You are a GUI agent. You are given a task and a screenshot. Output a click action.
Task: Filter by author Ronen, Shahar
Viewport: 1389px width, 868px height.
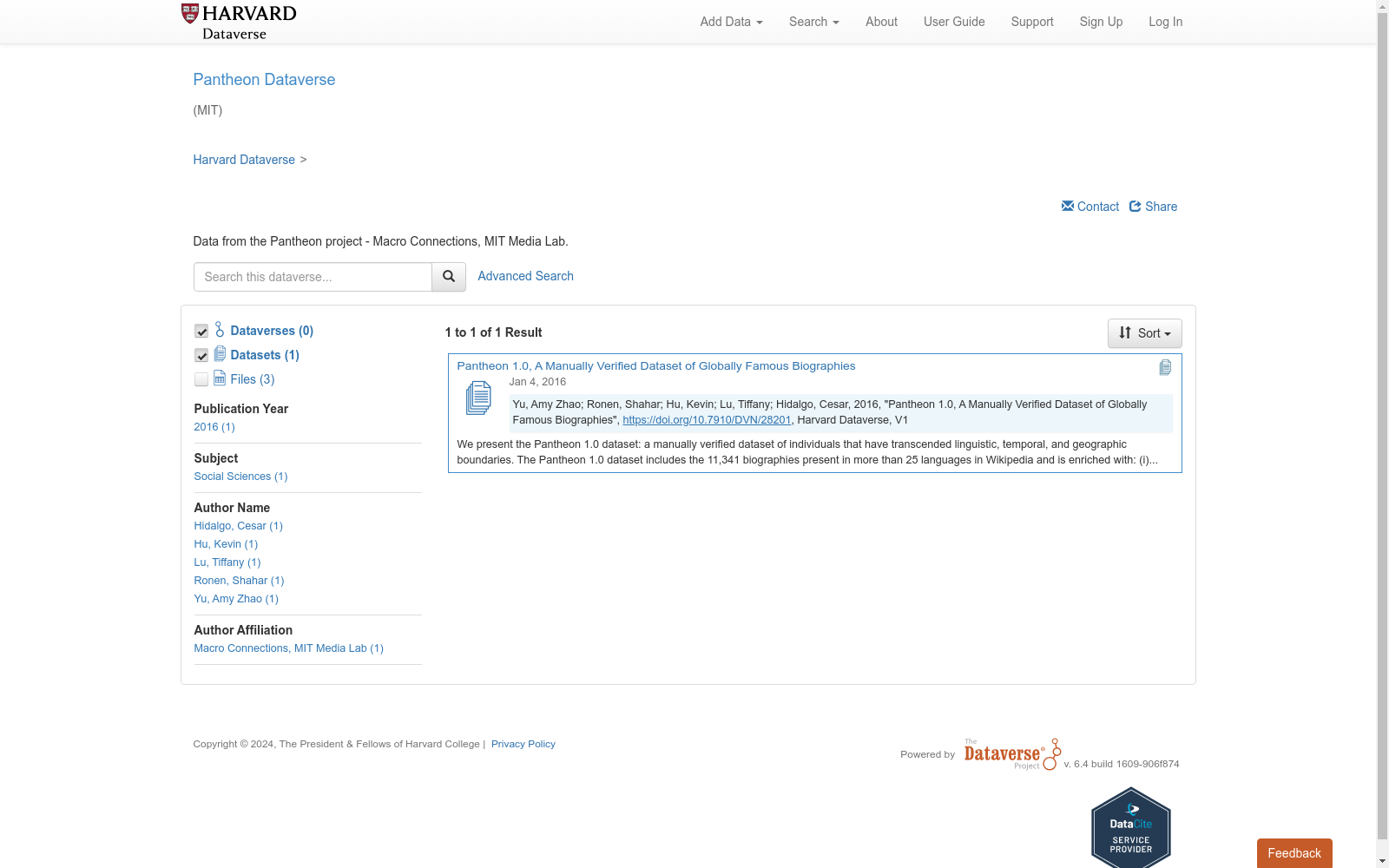[x=239, y=581]
